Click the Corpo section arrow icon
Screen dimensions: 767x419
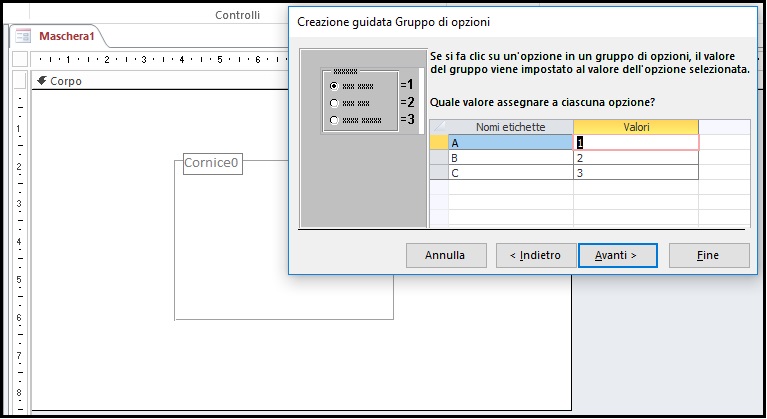pyautogui.click(x=42, y=80)
